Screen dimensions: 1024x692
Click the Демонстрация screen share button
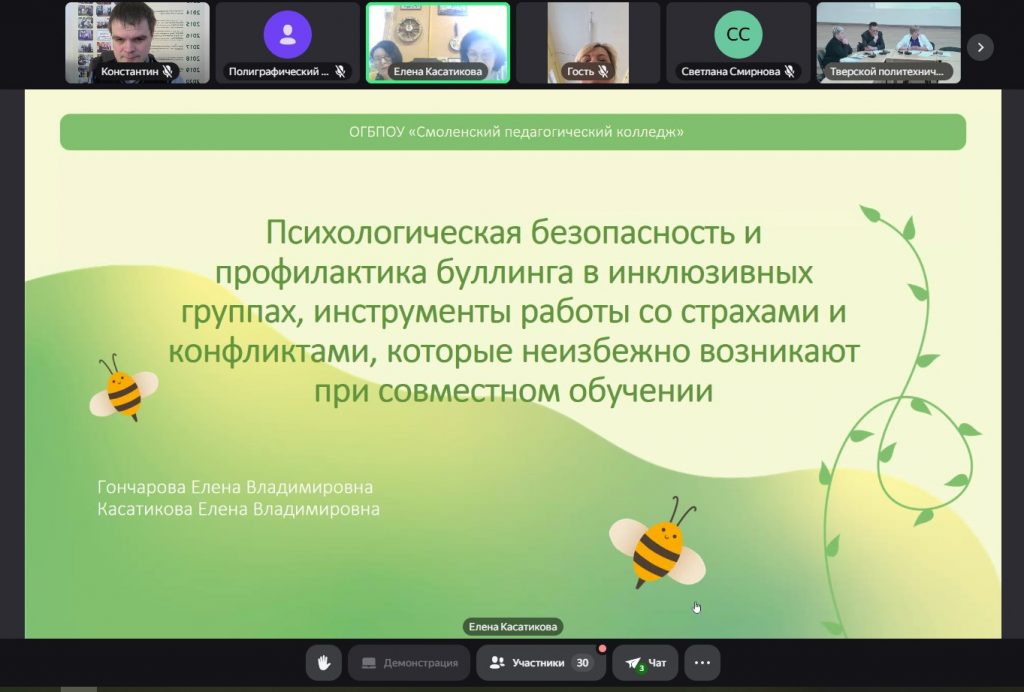coord(409,662)
